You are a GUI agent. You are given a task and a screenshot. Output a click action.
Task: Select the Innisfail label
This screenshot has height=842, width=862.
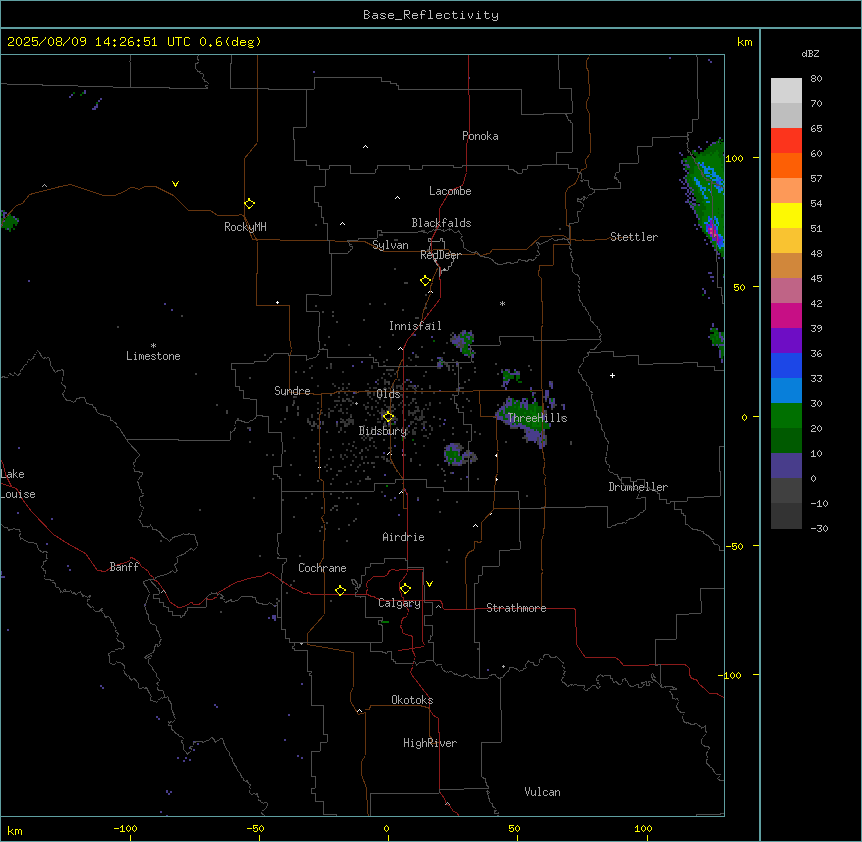(415, 326)
